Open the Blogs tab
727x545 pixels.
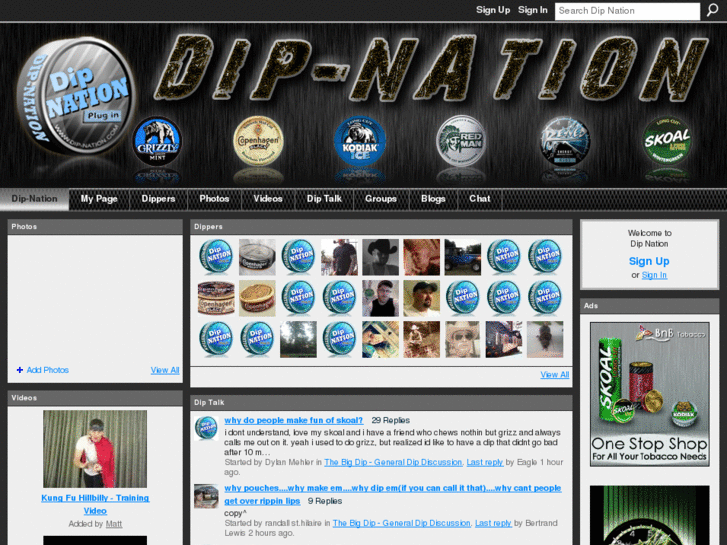click(x=433, y=199)
